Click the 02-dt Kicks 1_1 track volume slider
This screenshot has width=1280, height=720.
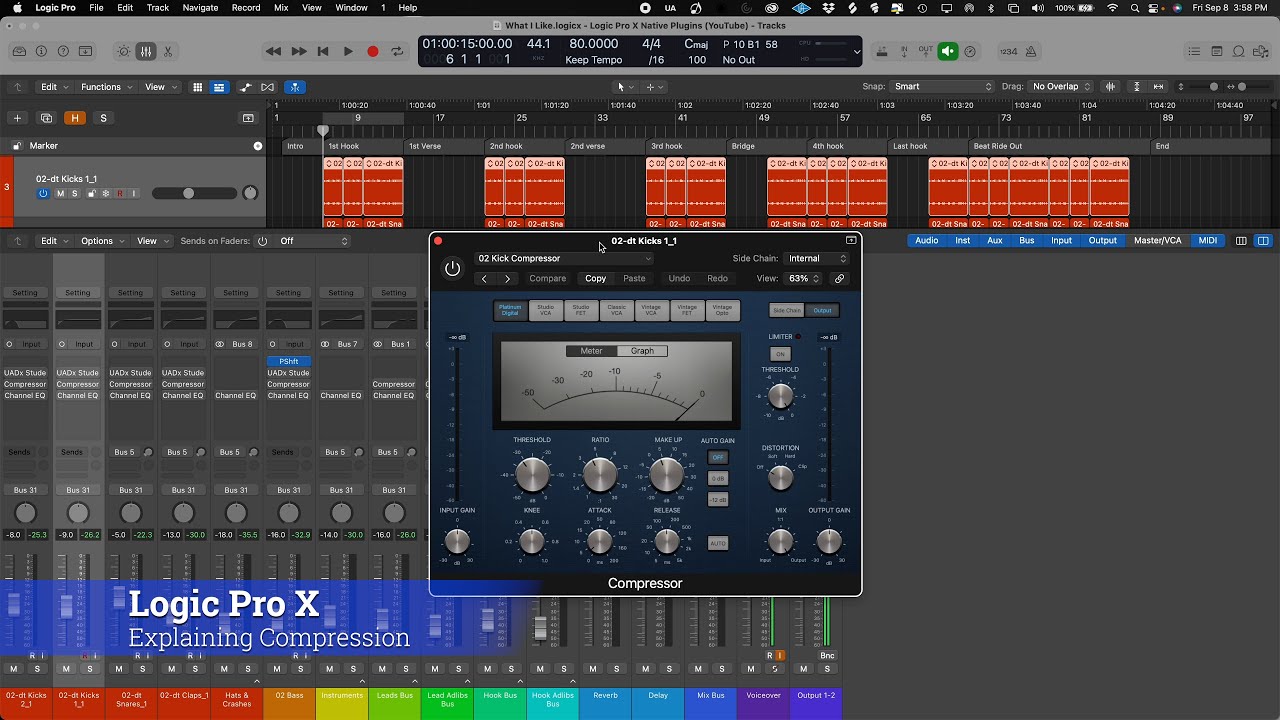point(195,193)
